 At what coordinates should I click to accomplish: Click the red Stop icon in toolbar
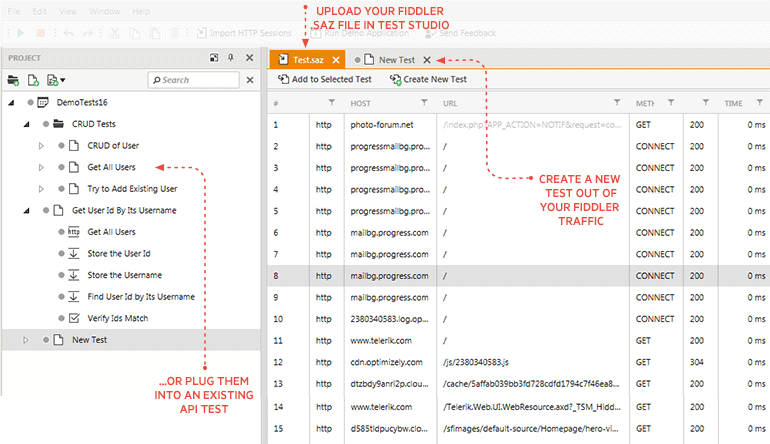click(x=41, y=33)
